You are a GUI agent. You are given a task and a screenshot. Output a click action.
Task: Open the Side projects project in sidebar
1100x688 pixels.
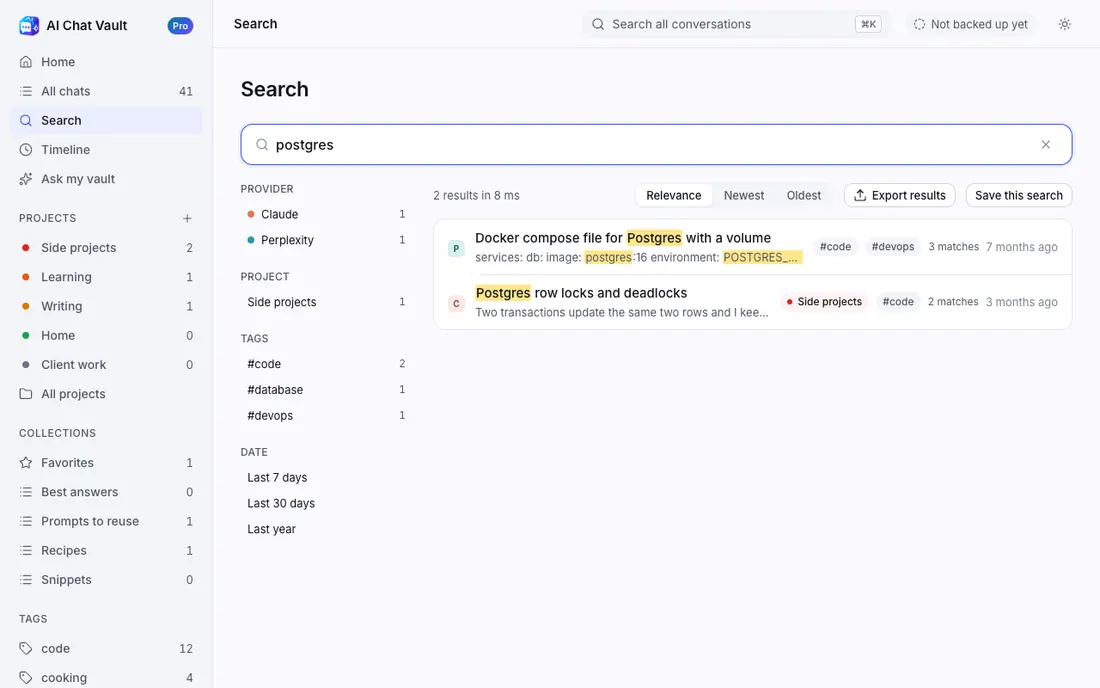106,248
